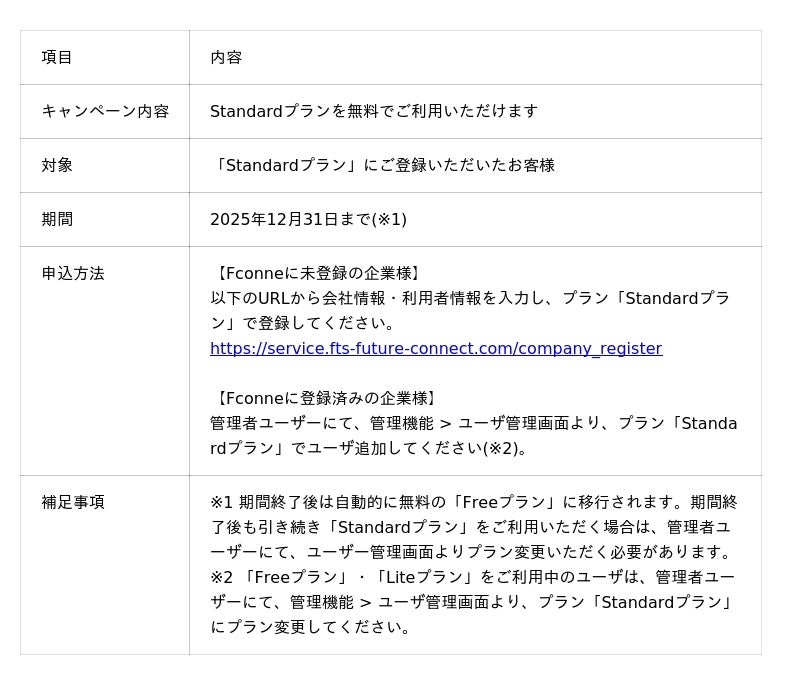Click the 【Fconneに未登録の企業様】 heading
Viewport: 800px width, 685px height.
317,273
